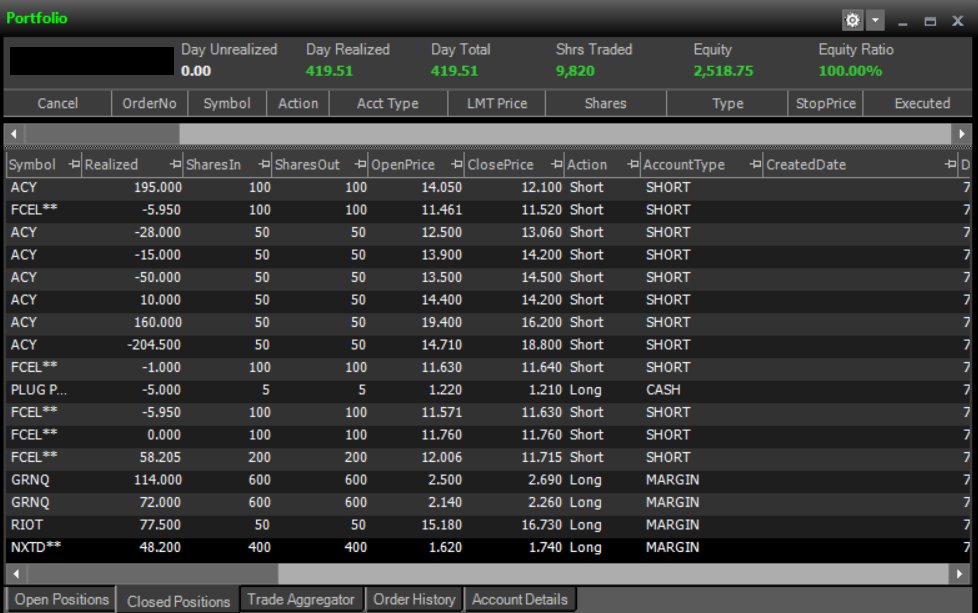Show the Account Details tab
This screenshot has width=978, height=613.
pyautogui.click(x=520, y=599)
